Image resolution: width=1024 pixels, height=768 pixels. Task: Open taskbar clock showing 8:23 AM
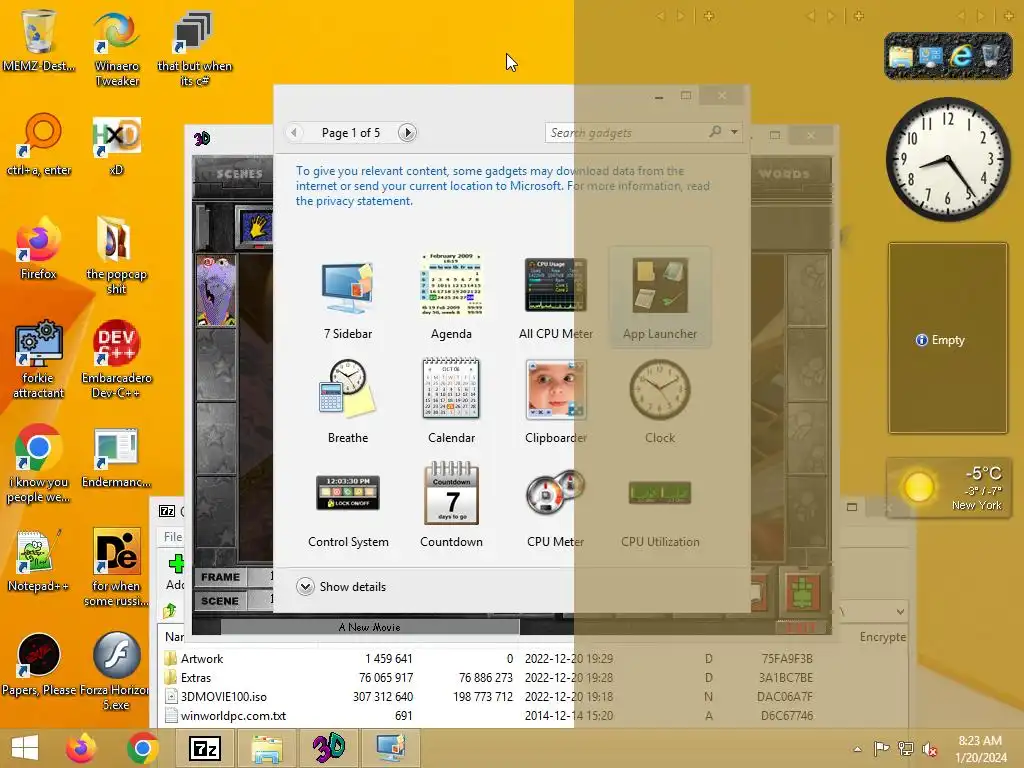980,749
